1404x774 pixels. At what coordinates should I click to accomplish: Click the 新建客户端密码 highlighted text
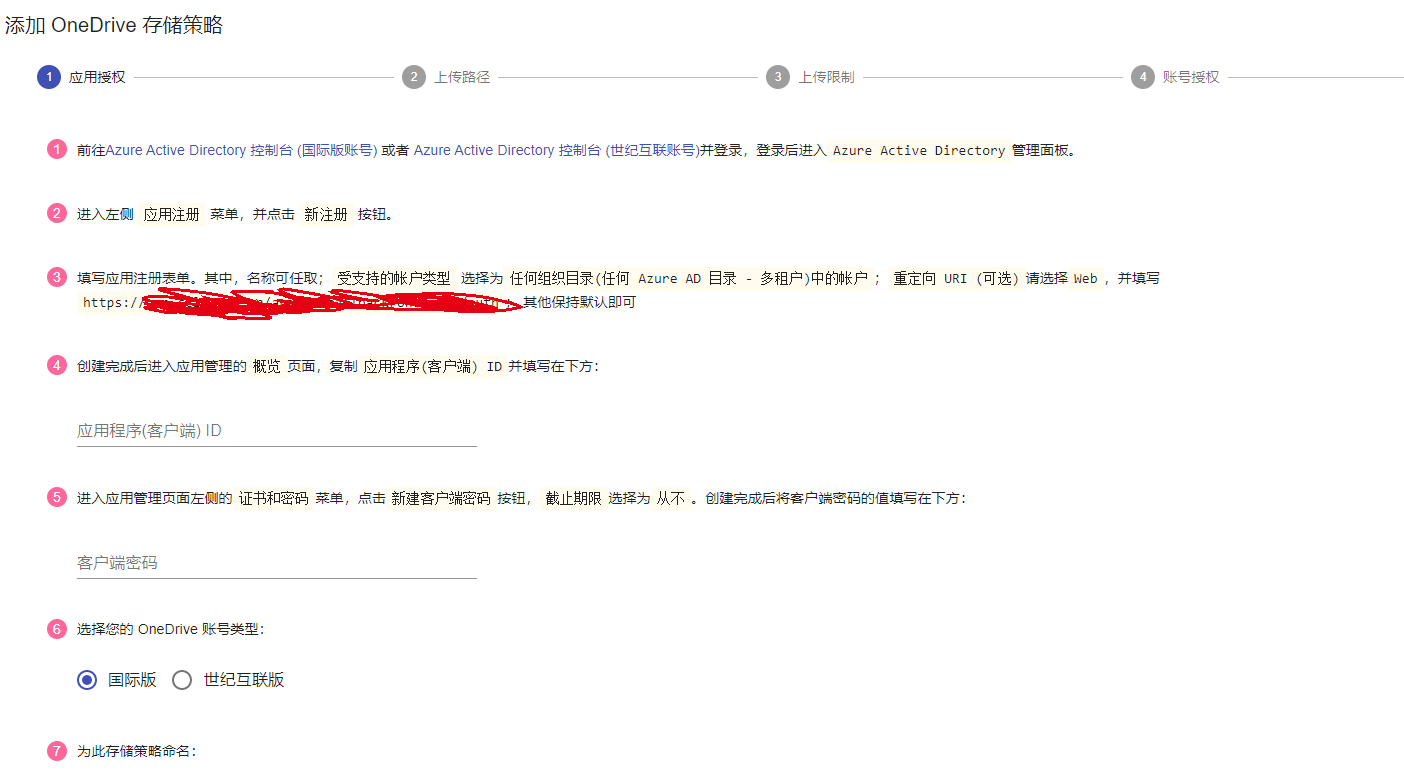(x=441, y=498)
